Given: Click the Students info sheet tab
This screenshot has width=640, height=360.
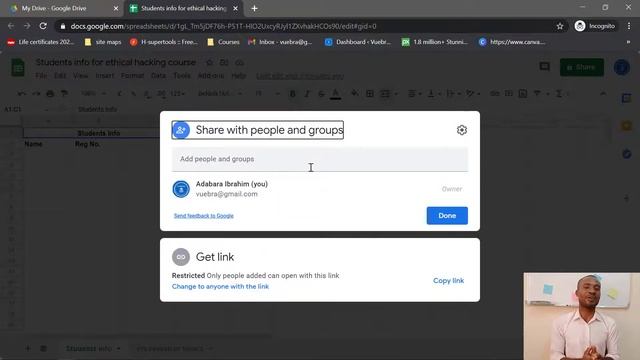Looking at the screenshot, I should (93, 349).
